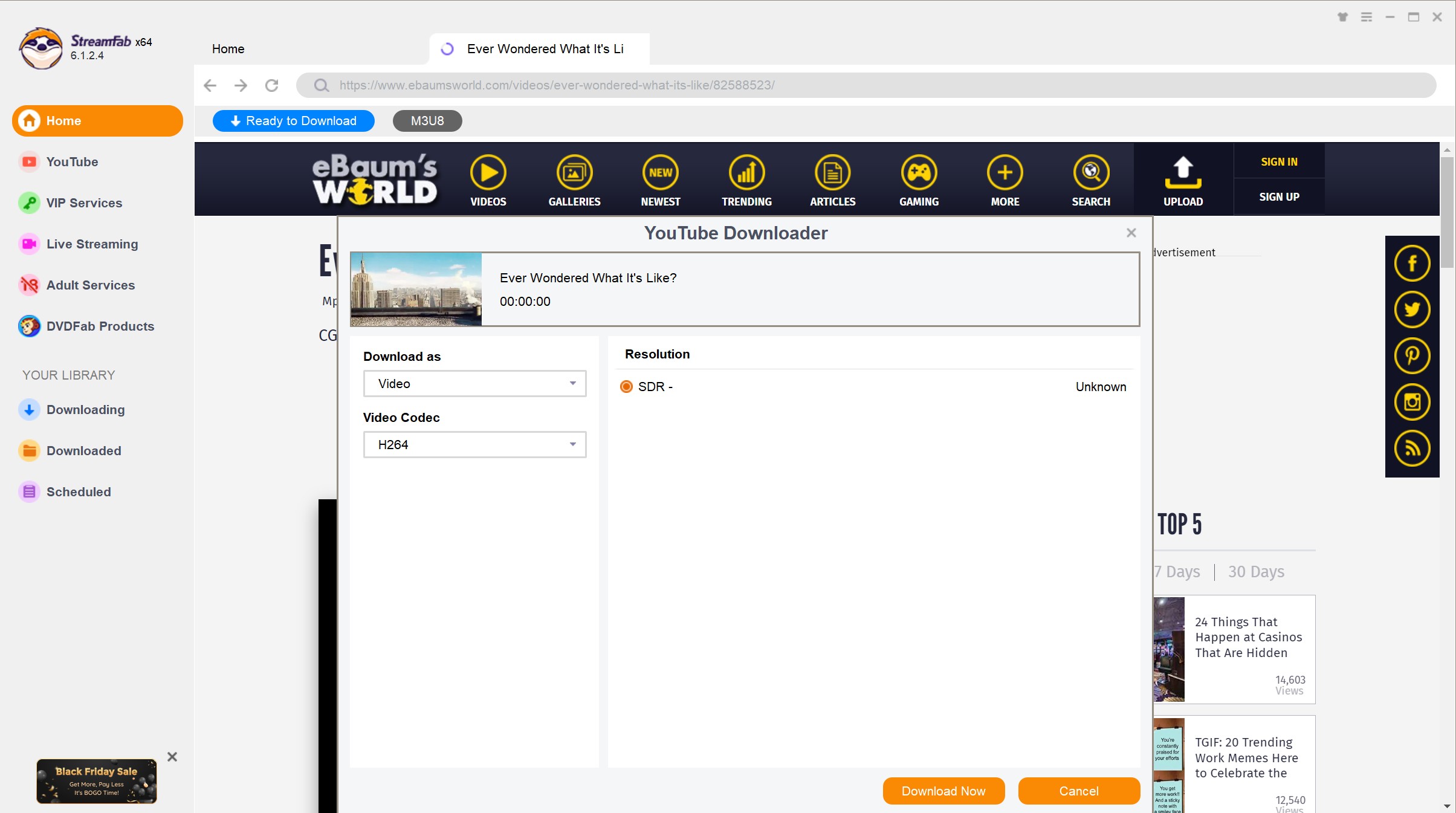Open the Instagram social icon

coord(1412,402)
